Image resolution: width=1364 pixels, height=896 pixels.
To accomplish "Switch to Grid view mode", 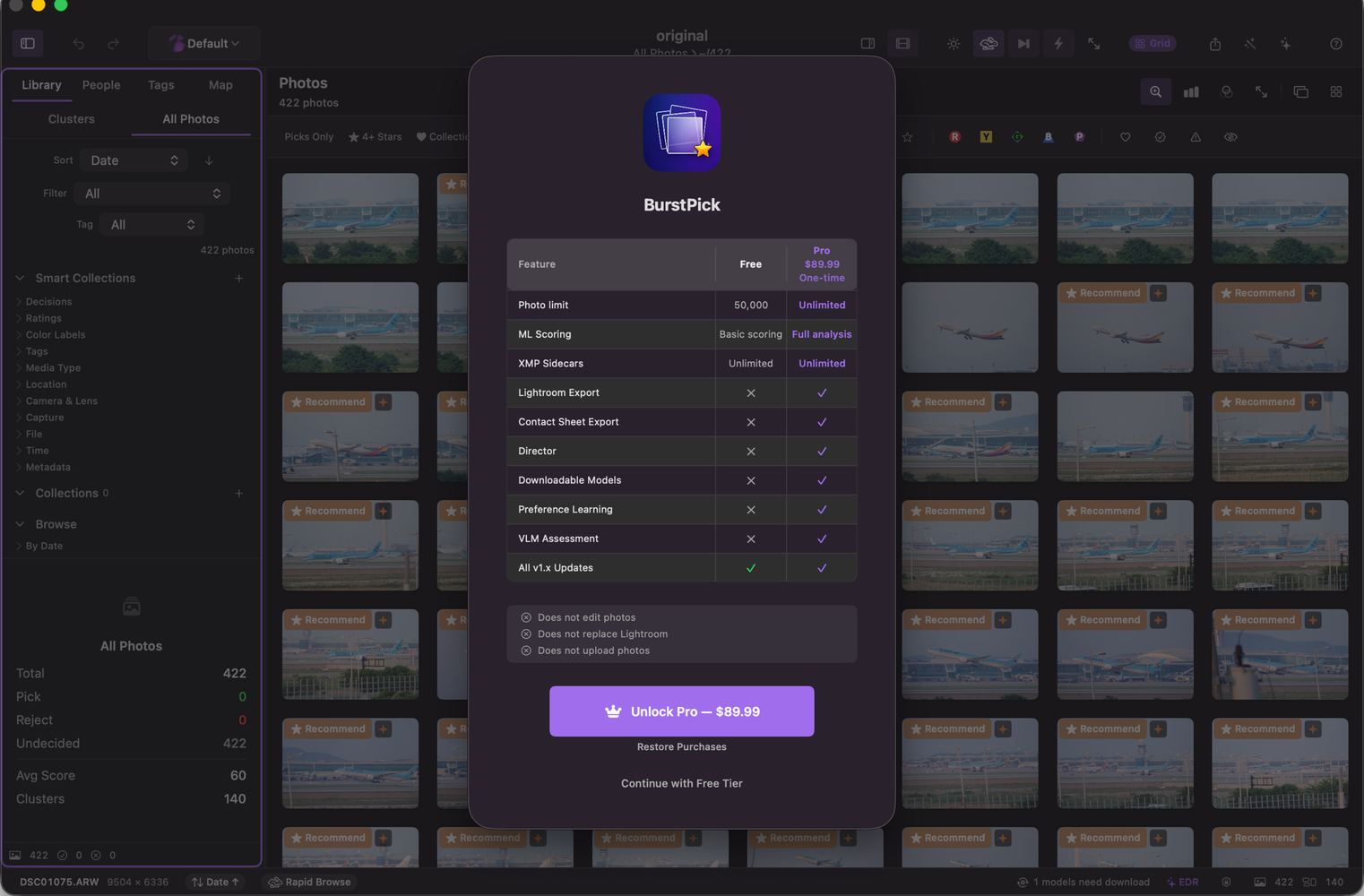I will pos(1152,43).
